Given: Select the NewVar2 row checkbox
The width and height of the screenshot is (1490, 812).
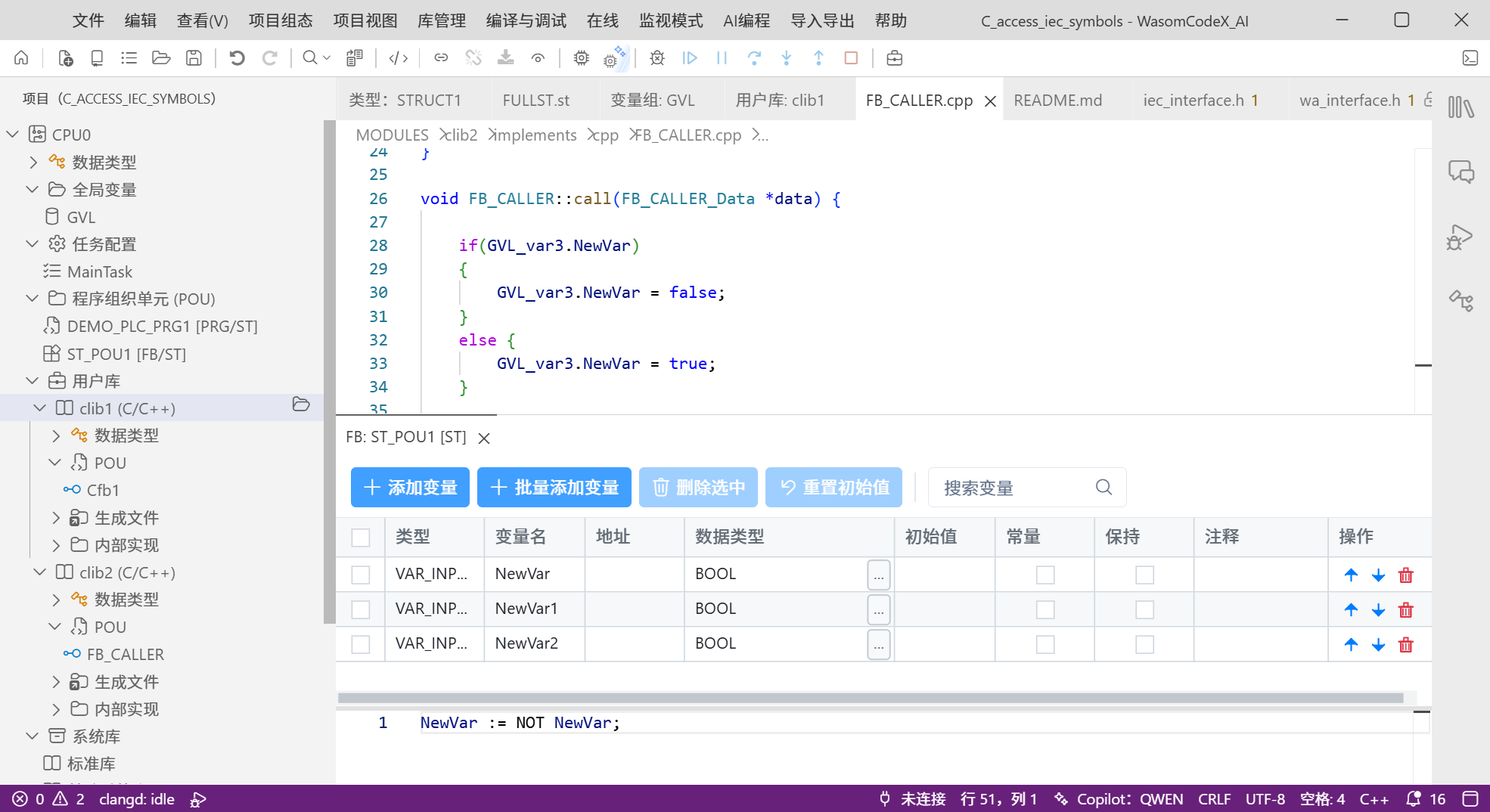Looking at the screenshot, I should pyautogui.click(x=361, y=645).
